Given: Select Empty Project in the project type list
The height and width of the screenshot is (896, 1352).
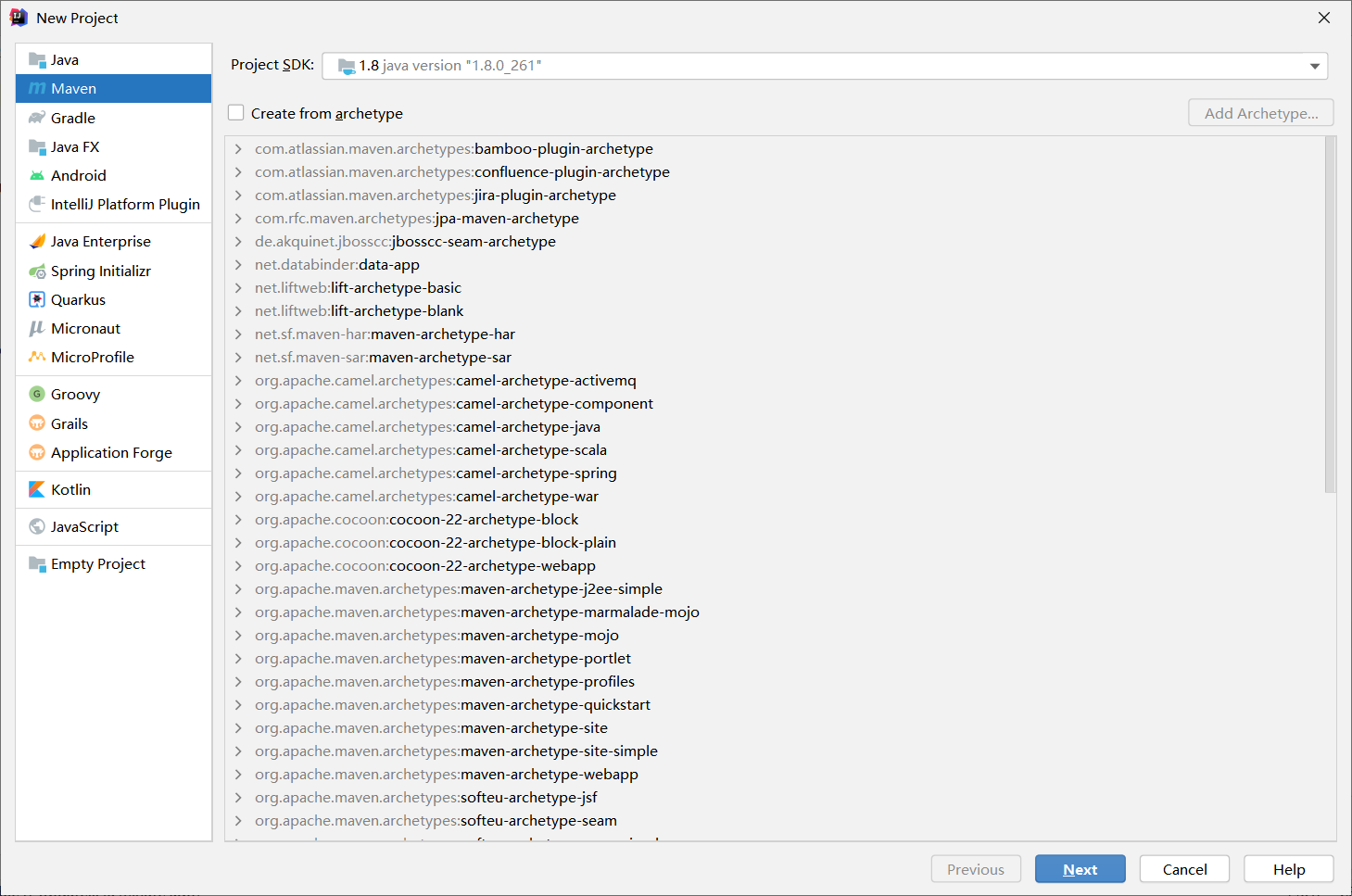Looking at the screenshot, I should click(98, 563).
